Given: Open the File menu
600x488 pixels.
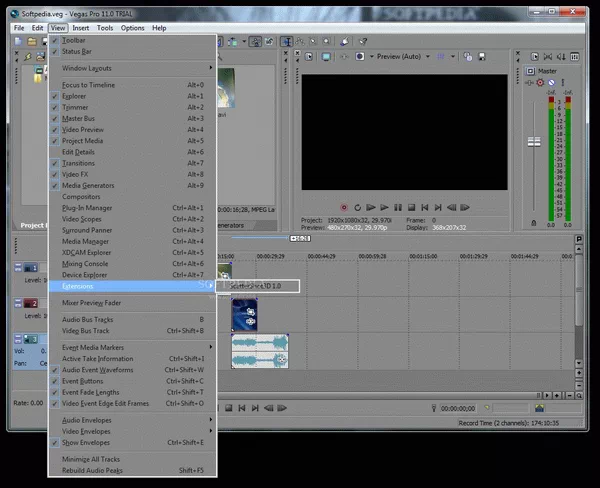Looking at the screenshot, I should tap(19, 28).
